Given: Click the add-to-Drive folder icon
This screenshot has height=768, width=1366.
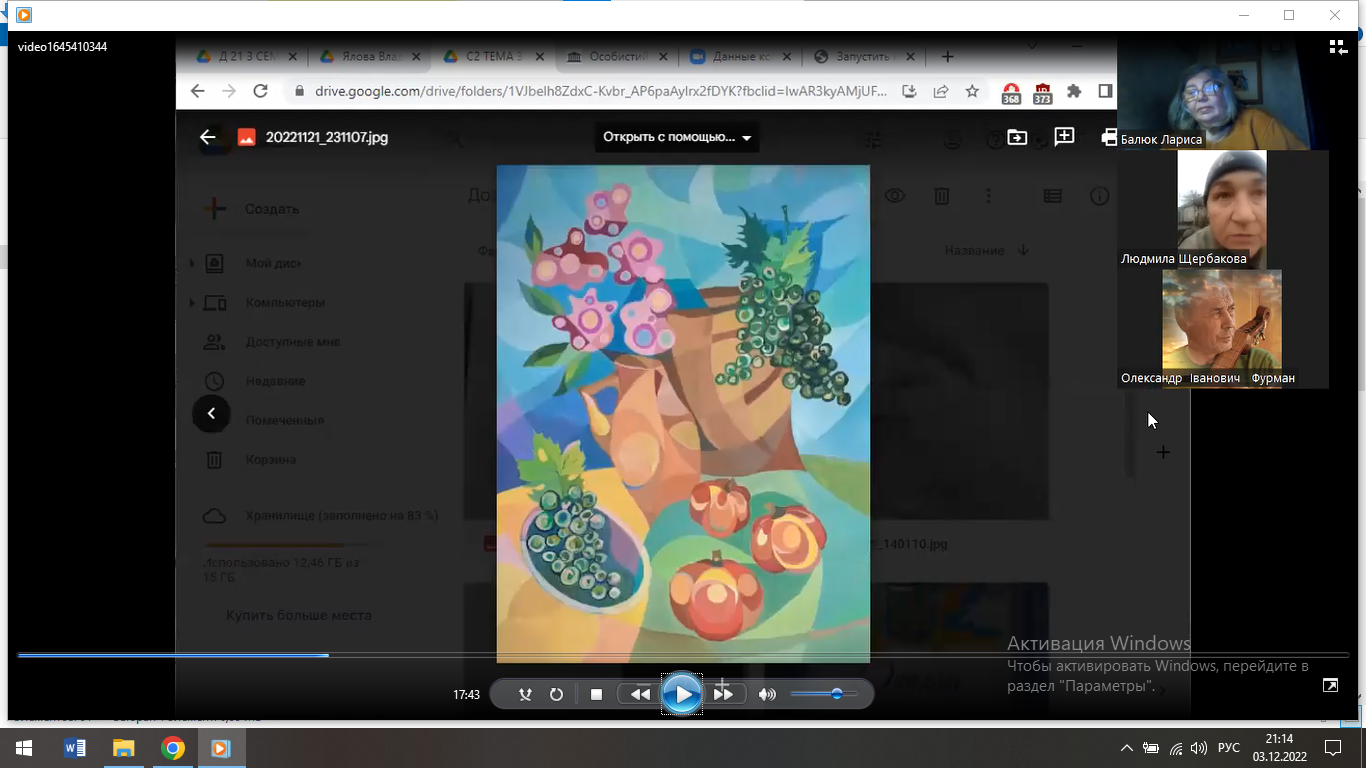Looking at the screenshot, I should pos(1017,137).
